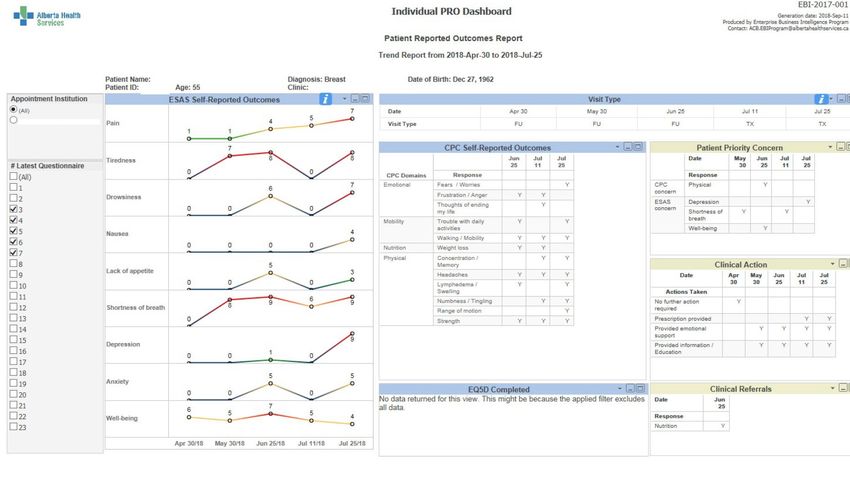The height and width of the screenshot is (494, 850).
Task: Select the unlabeled appointment institution radio button
Action: click(14, 120)
